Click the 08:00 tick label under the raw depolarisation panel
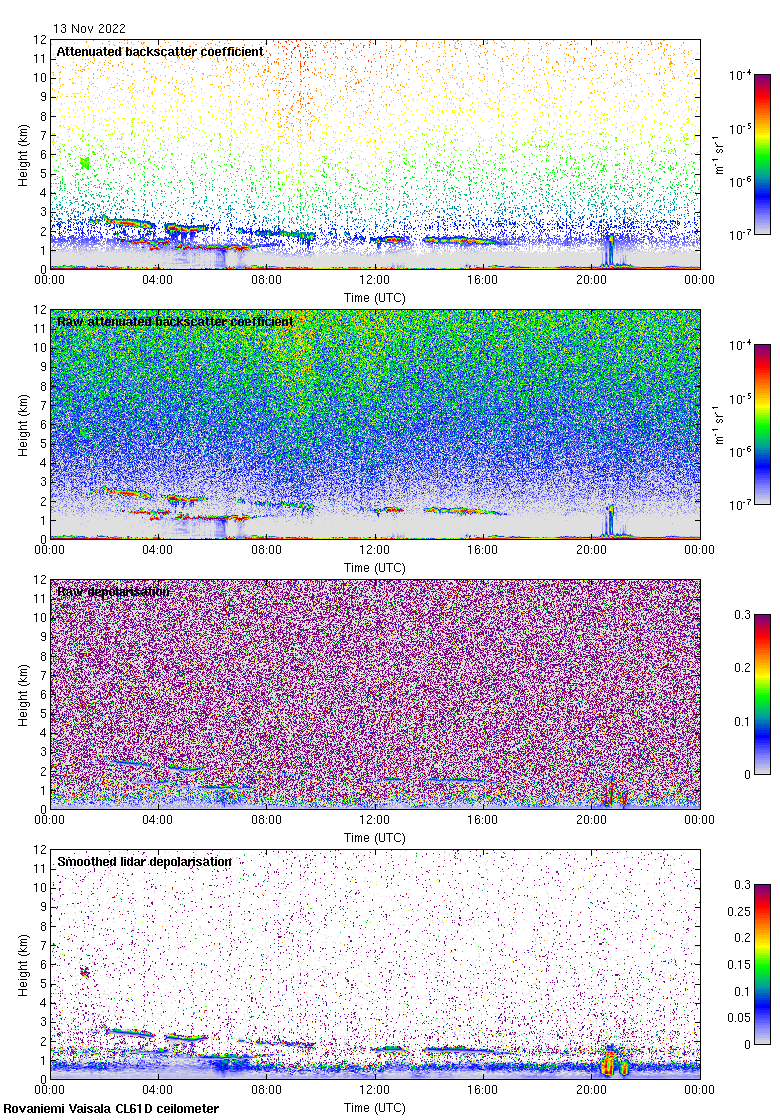Image resolution: width=780 pixels, height=1120 pixels. pos(266,820)
